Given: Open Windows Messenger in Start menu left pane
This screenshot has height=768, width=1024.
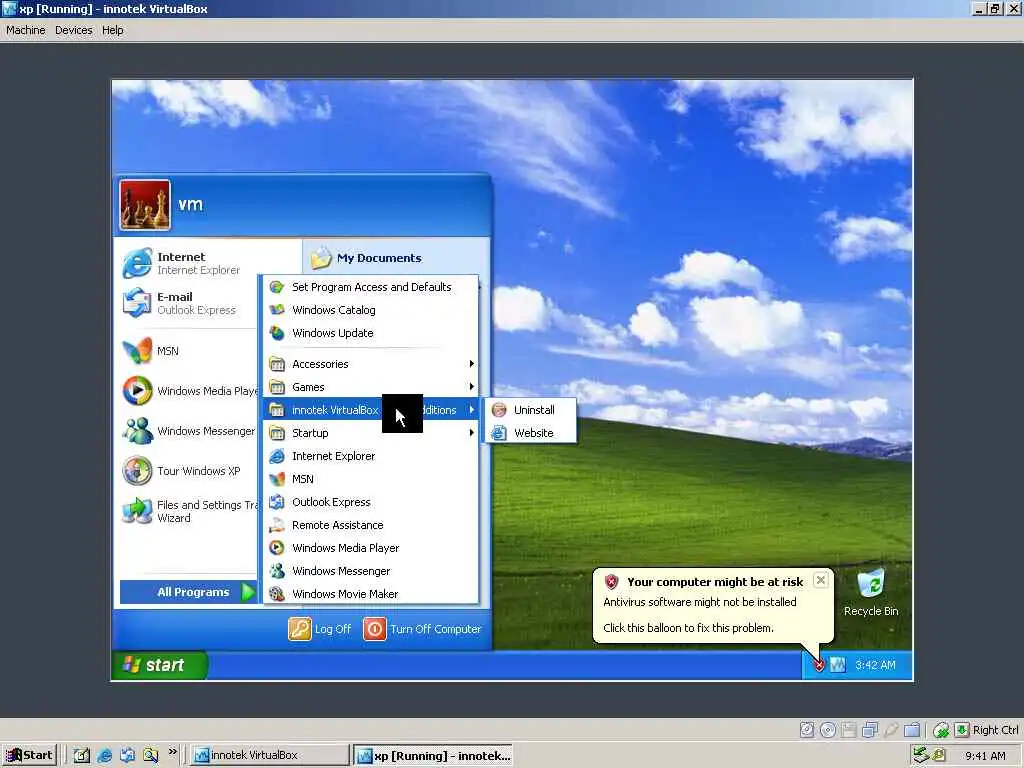Looking at the screenshot, I should (x=189, y=431).
